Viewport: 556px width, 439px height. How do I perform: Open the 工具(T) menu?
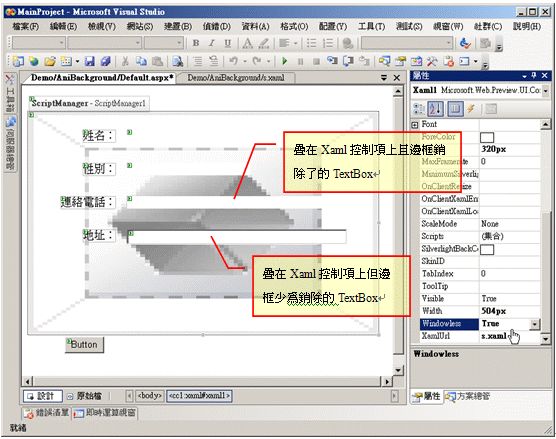coord(371,26)
